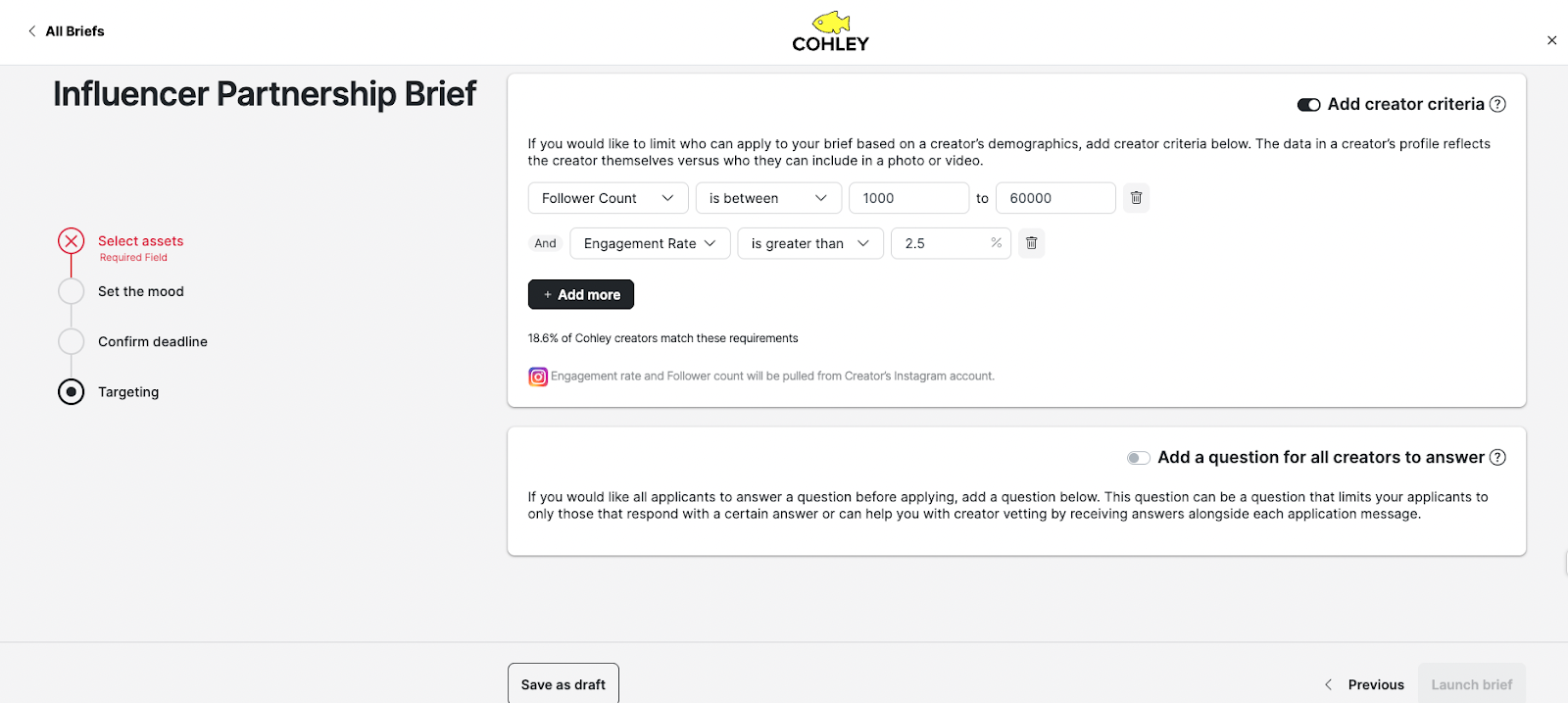
Task: Disable the Add creator criteria toggle
Action: pos(1308,105)
